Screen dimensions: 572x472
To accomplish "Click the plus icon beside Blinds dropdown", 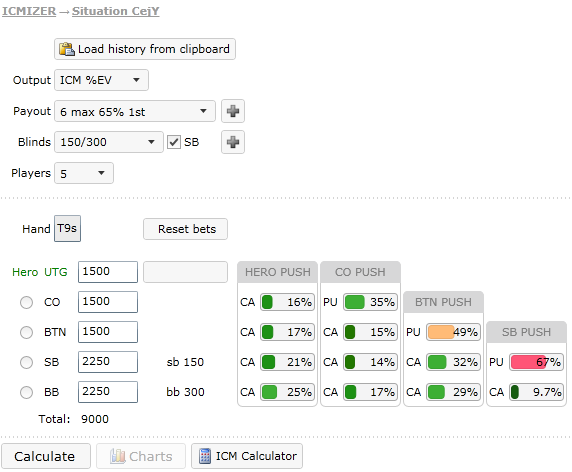I will pos(233,142).
